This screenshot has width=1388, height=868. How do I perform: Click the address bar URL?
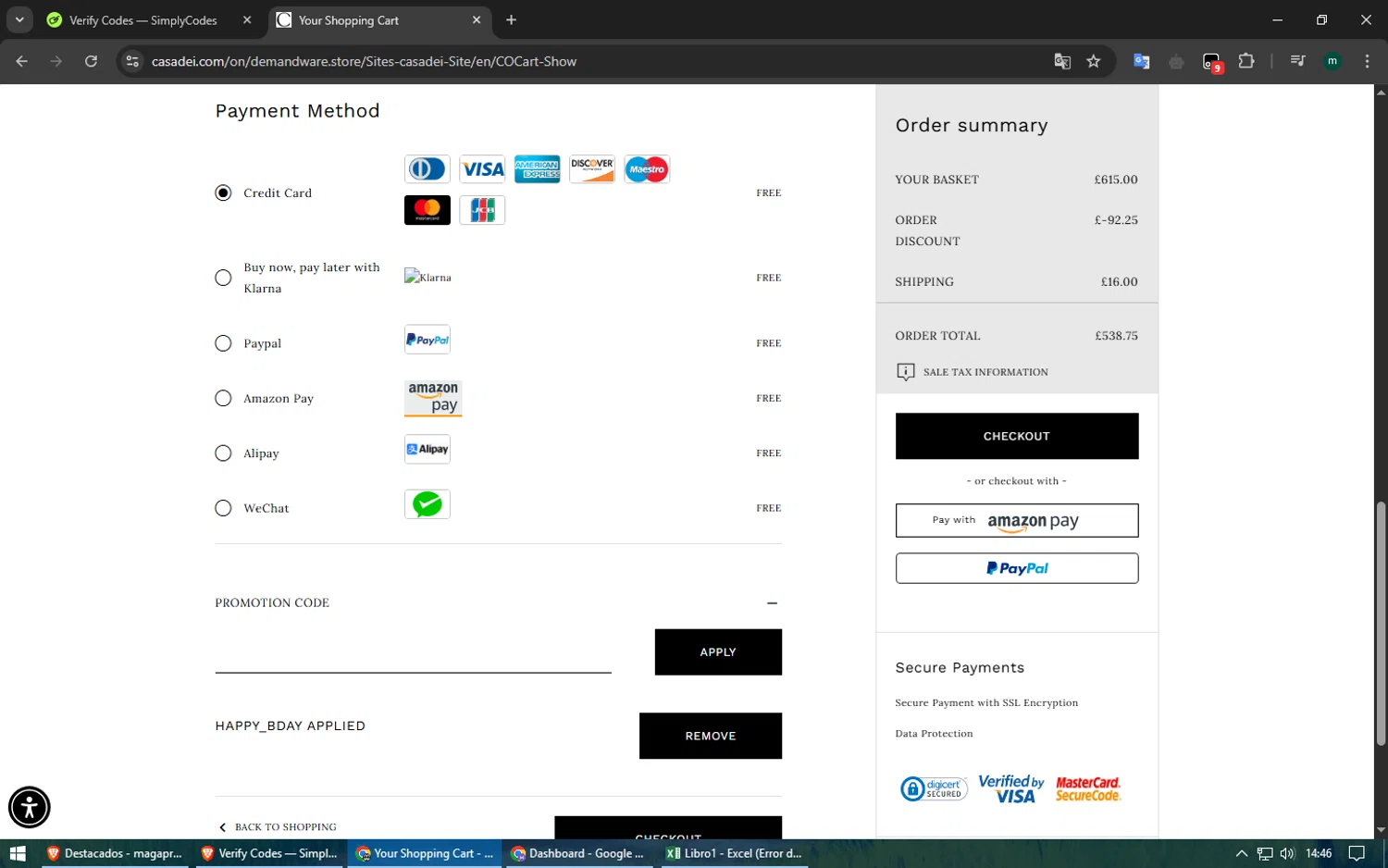click(364, 61)
